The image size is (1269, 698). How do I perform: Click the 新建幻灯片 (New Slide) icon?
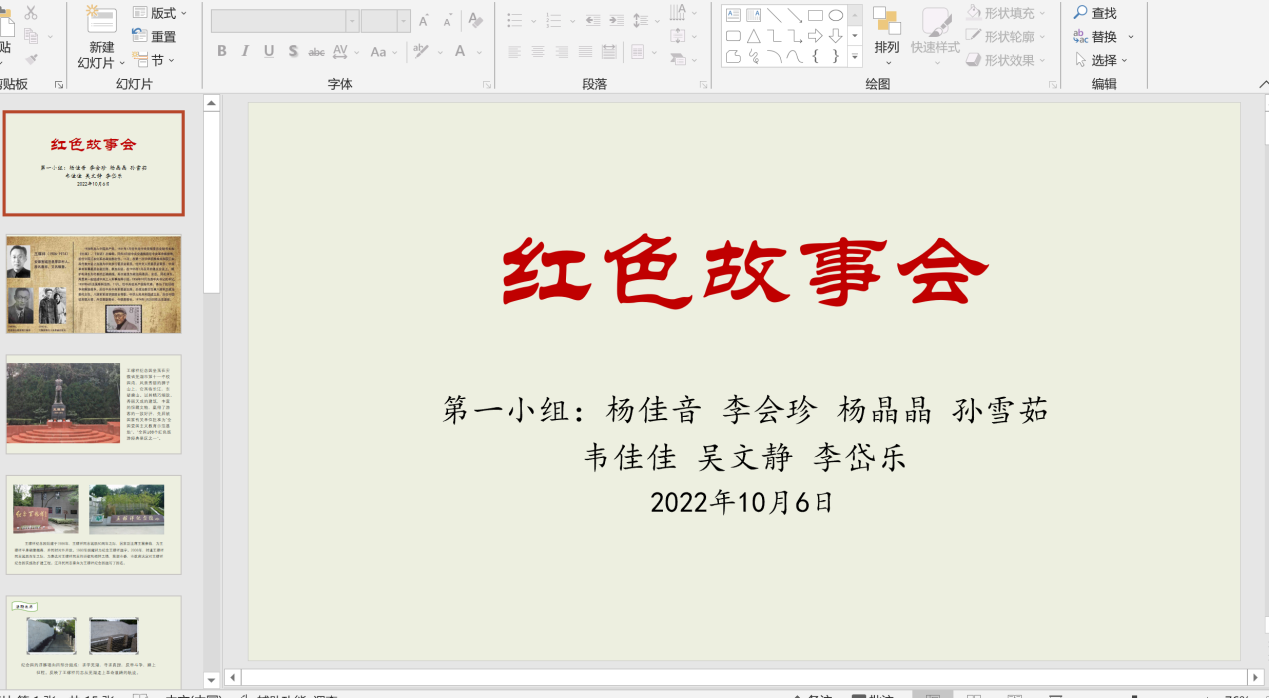pos(101,20)
